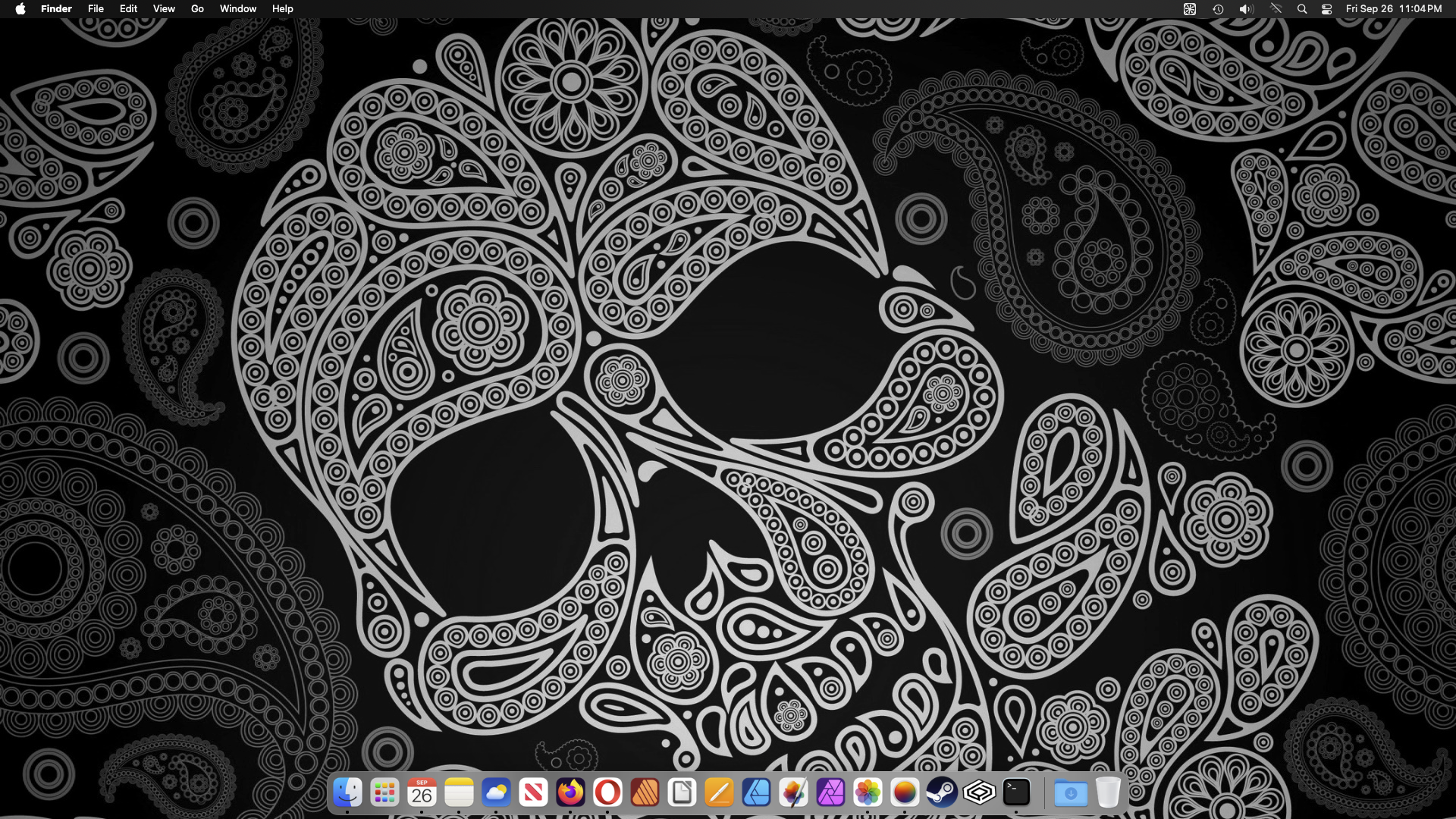
Task: Open the Terminal app
Action: 1016,793
